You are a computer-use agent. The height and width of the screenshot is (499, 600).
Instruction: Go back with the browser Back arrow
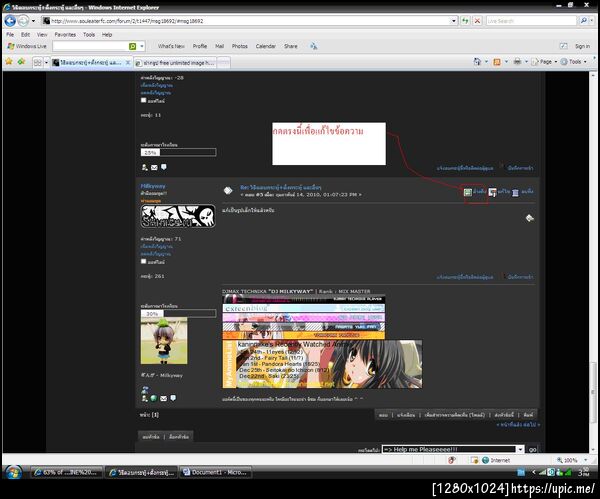point(10,21)
